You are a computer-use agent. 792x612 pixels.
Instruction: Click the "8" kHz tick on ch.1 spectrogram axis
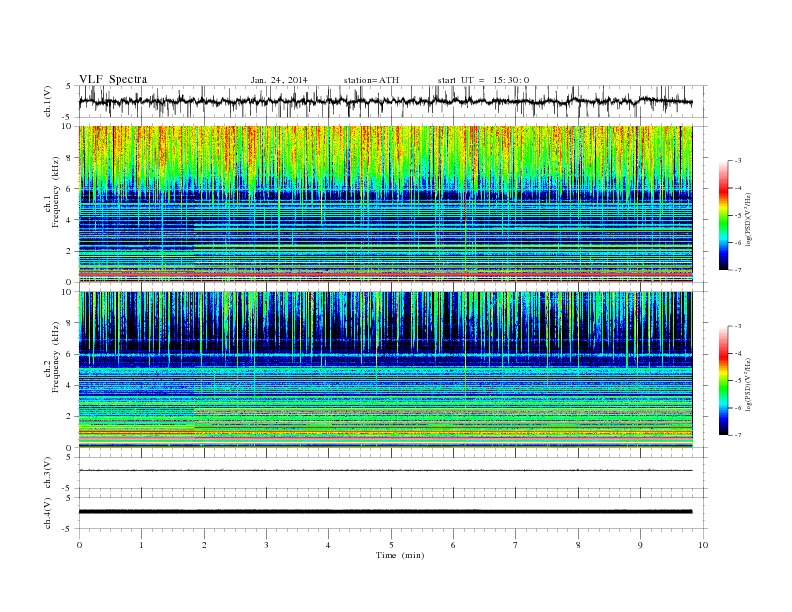coord(70,158)
